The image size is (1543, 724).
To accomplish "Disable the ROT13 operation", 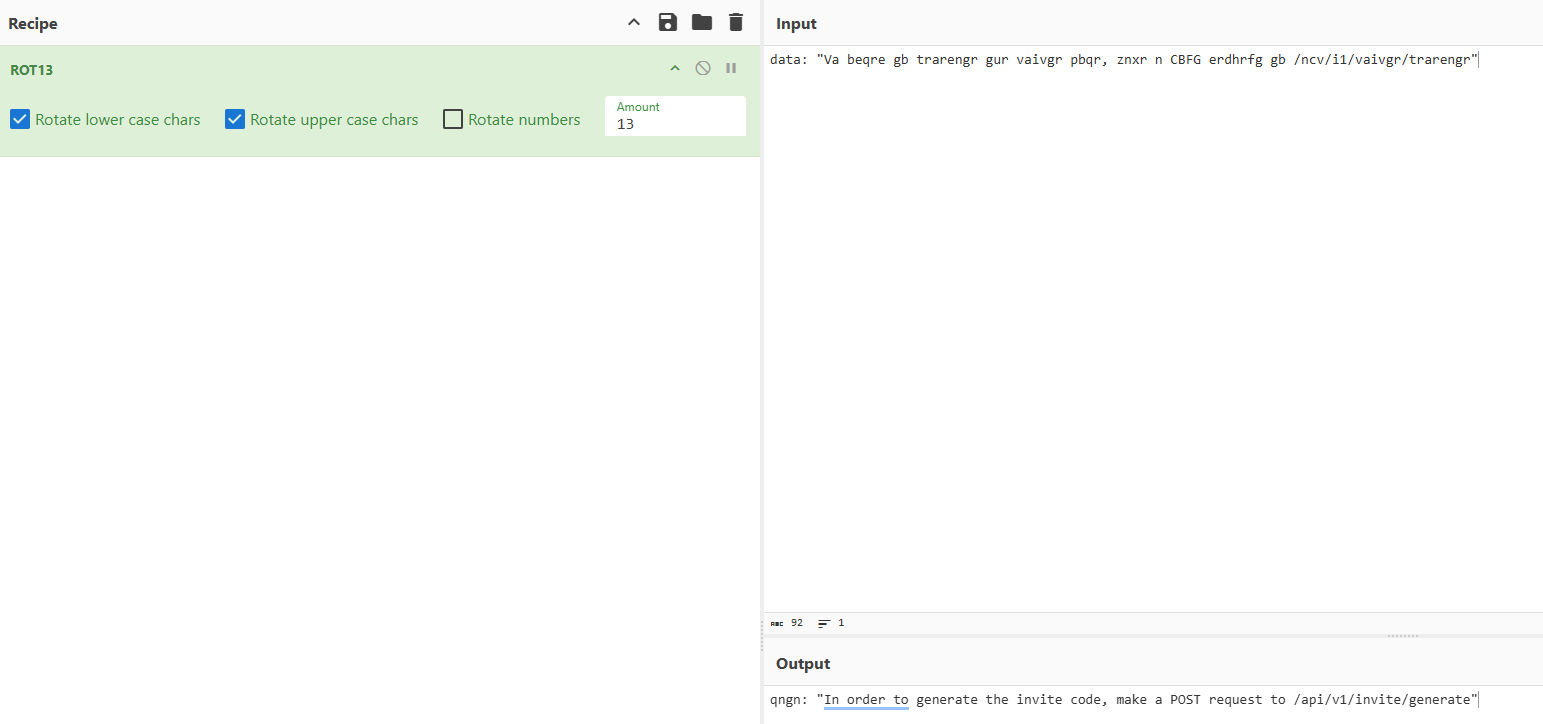I will [703, 68].
